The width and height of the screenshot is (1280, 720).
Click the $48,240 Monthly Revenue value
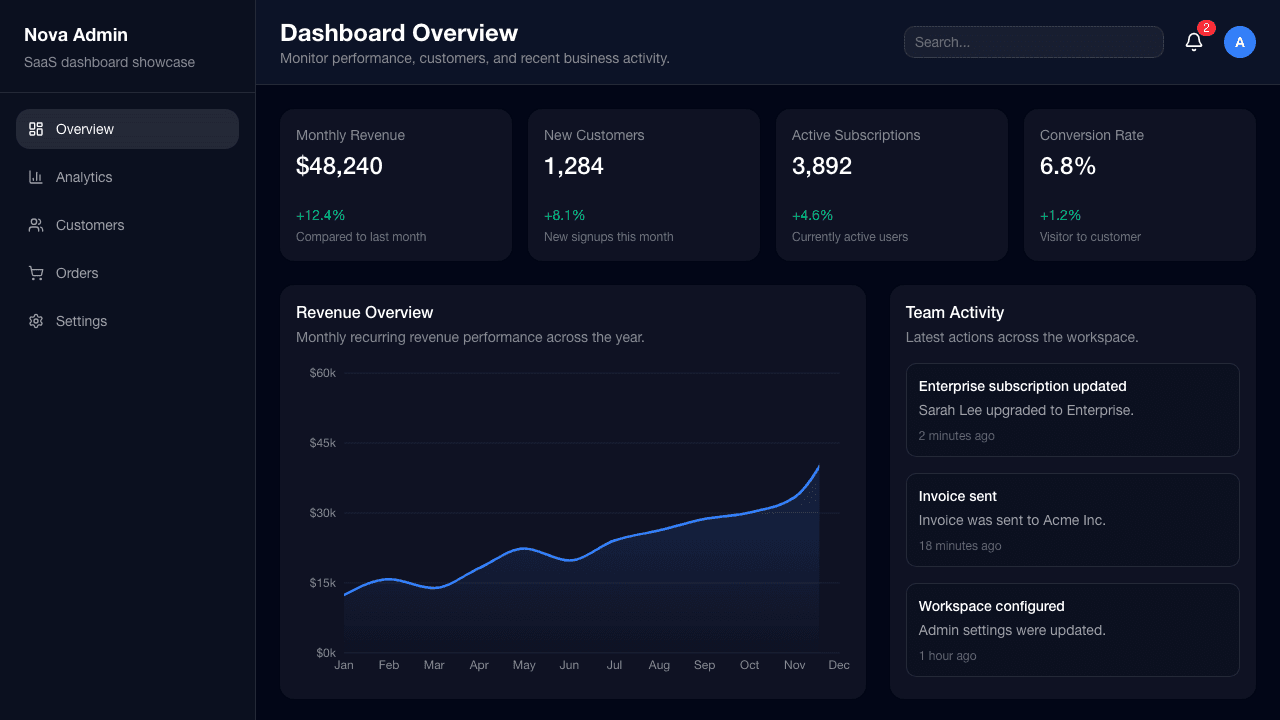pyautogui.click(x=339, y=166)
